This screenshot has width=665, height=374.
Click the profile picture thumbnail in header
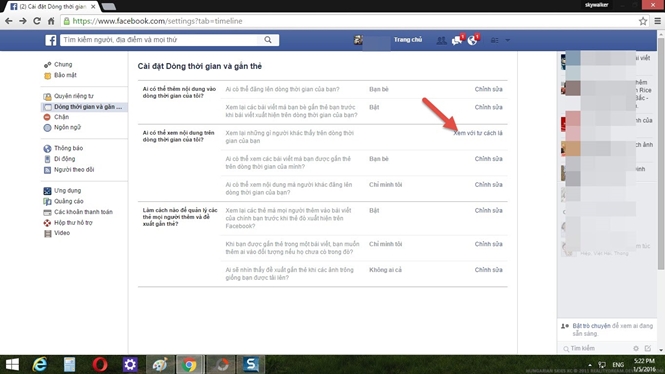358,40
